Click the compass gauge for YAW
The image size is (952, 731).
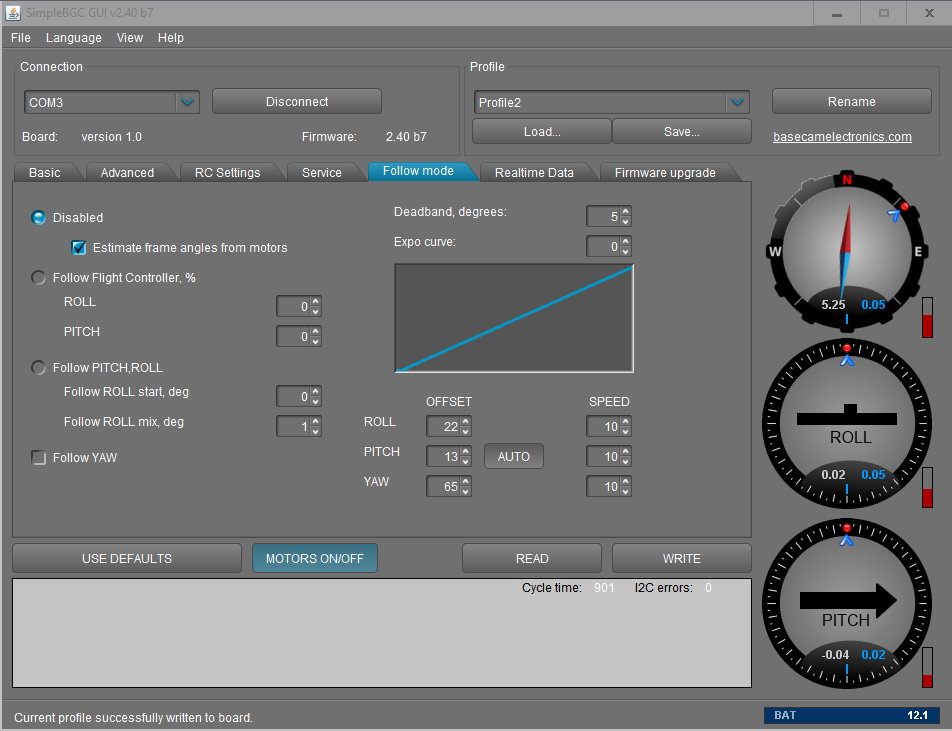coord(846,252)
